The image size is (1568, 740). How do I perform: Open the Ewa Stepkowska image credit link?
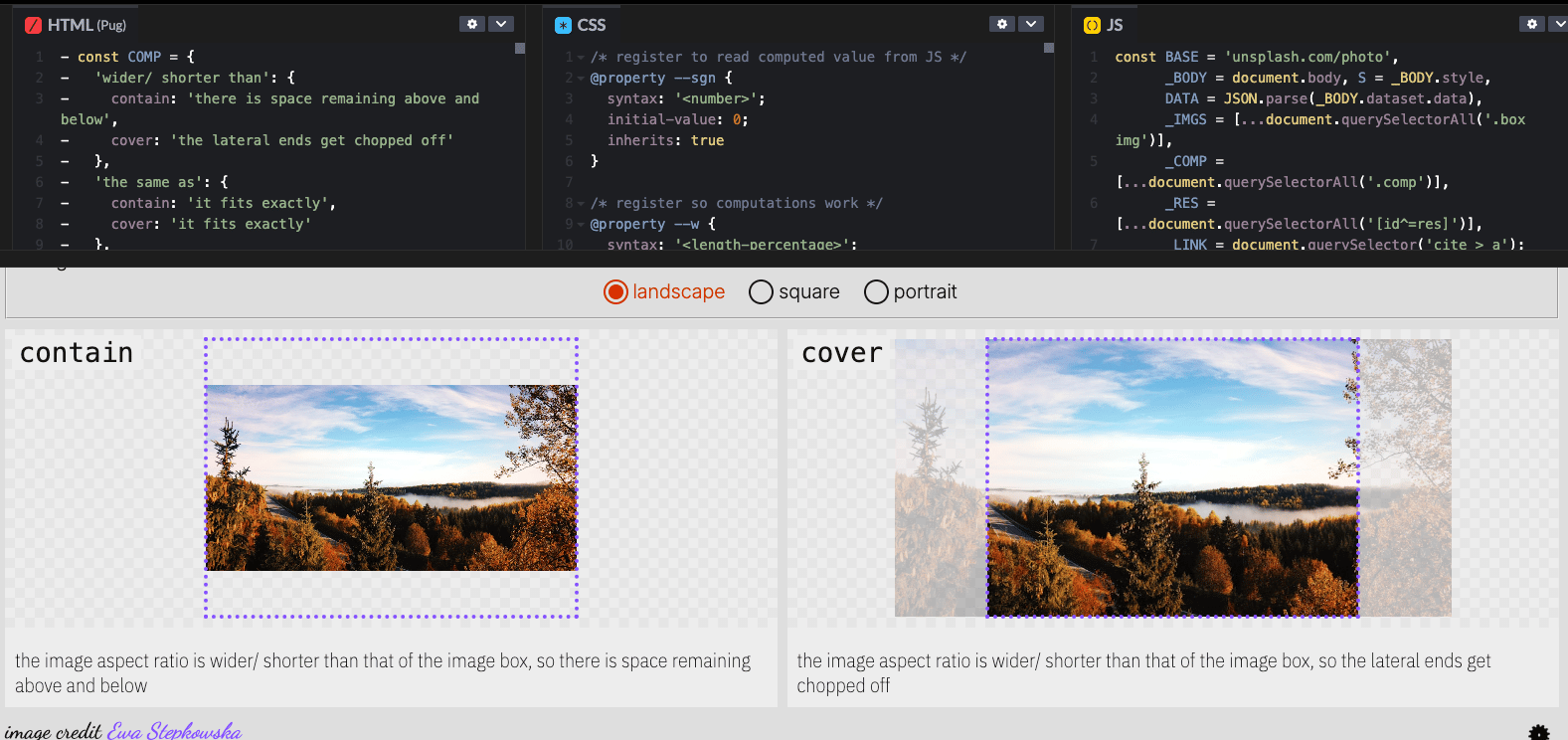click(174, 731)
